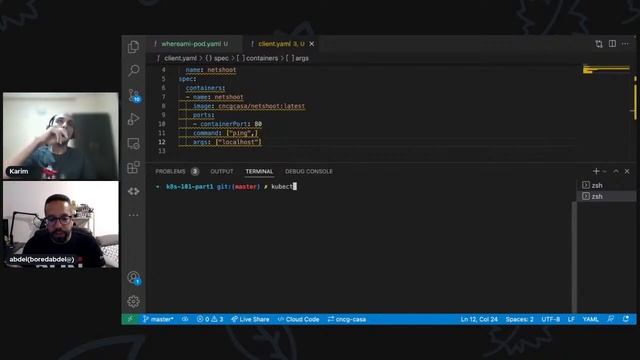Click line 11 command ping in editor
This screenshot has height=360, width=640.
[225, 133]
